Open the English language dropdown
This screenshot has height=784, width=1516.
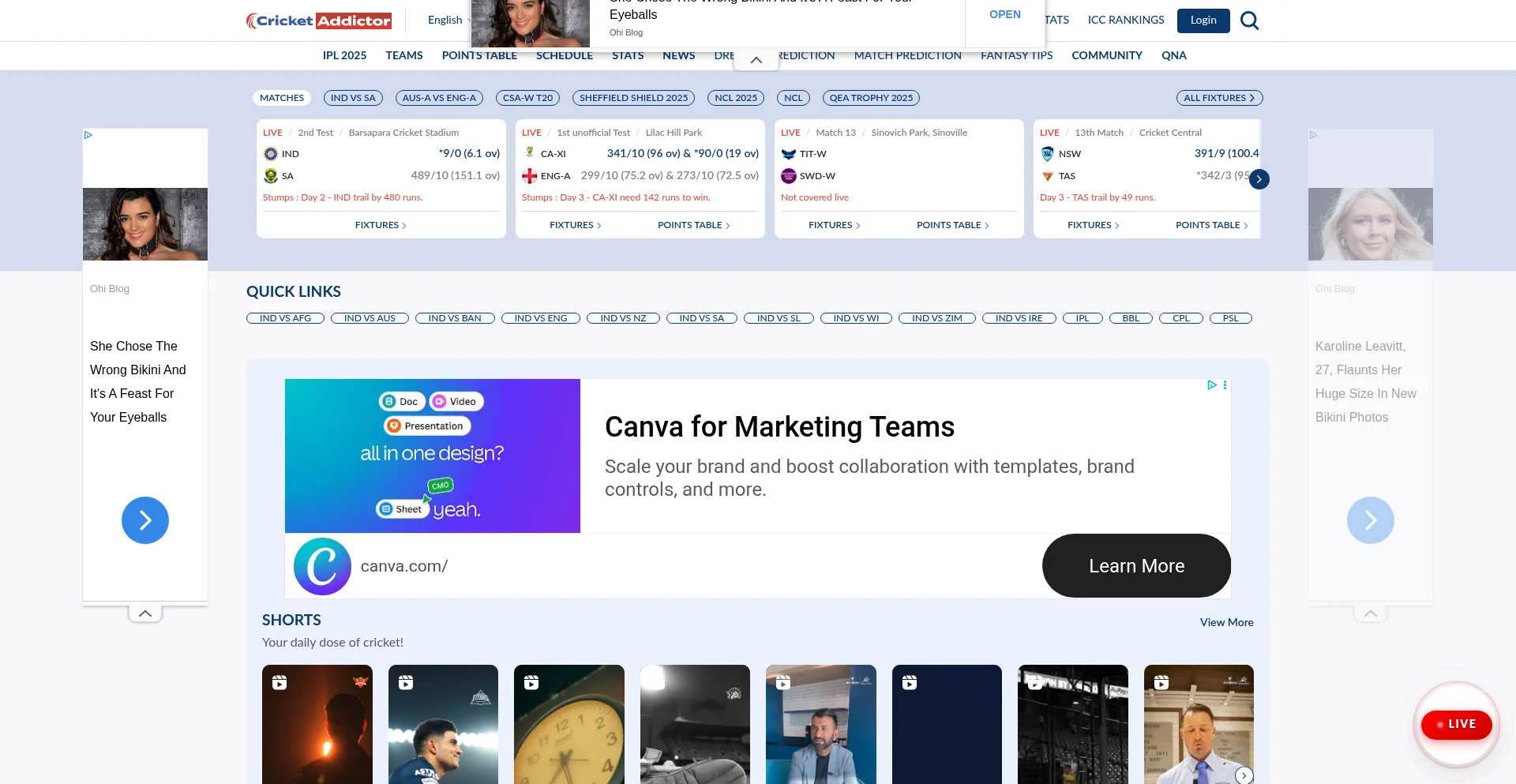(448, 21)
